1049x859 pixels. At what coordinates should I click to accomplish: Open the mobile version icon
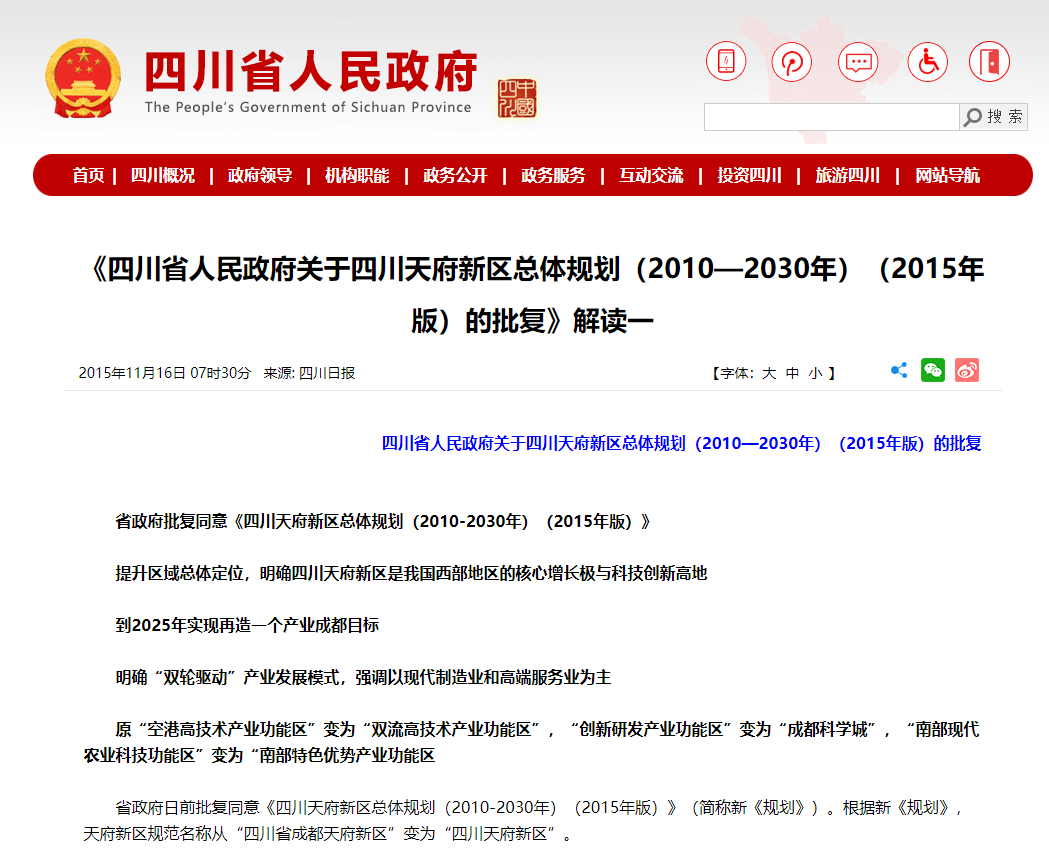726,61
